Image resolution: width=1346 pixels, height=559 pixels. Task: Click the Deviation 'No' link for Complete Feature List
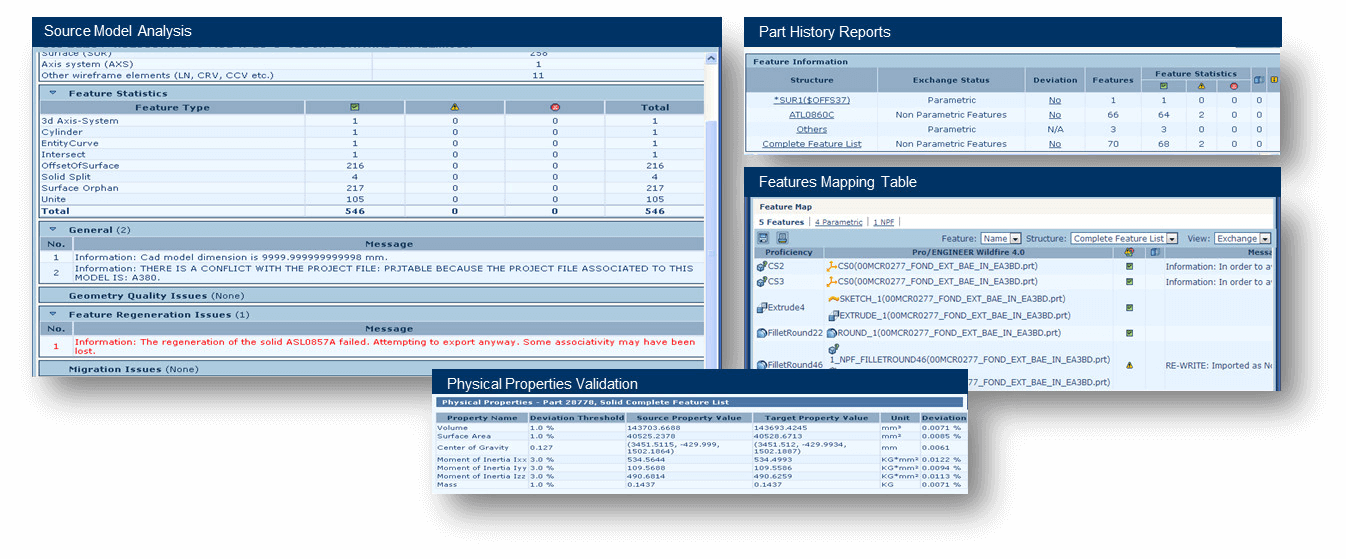(x=1054, y=144)
